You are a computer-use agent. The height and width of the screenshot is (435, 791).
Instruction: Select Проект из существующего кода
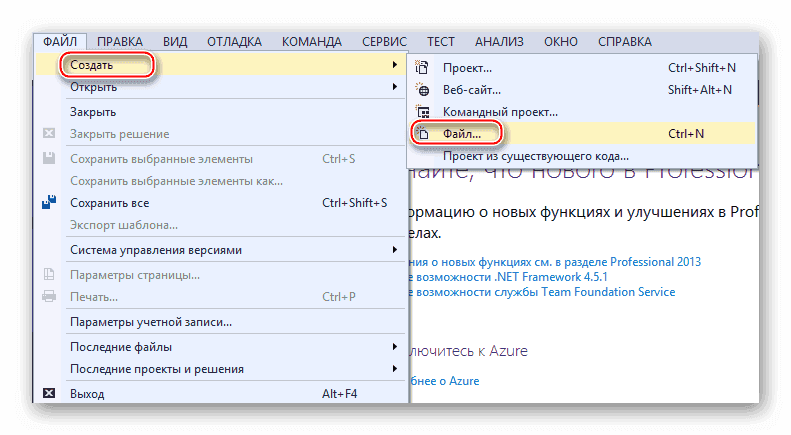click(x=536, y=156)
